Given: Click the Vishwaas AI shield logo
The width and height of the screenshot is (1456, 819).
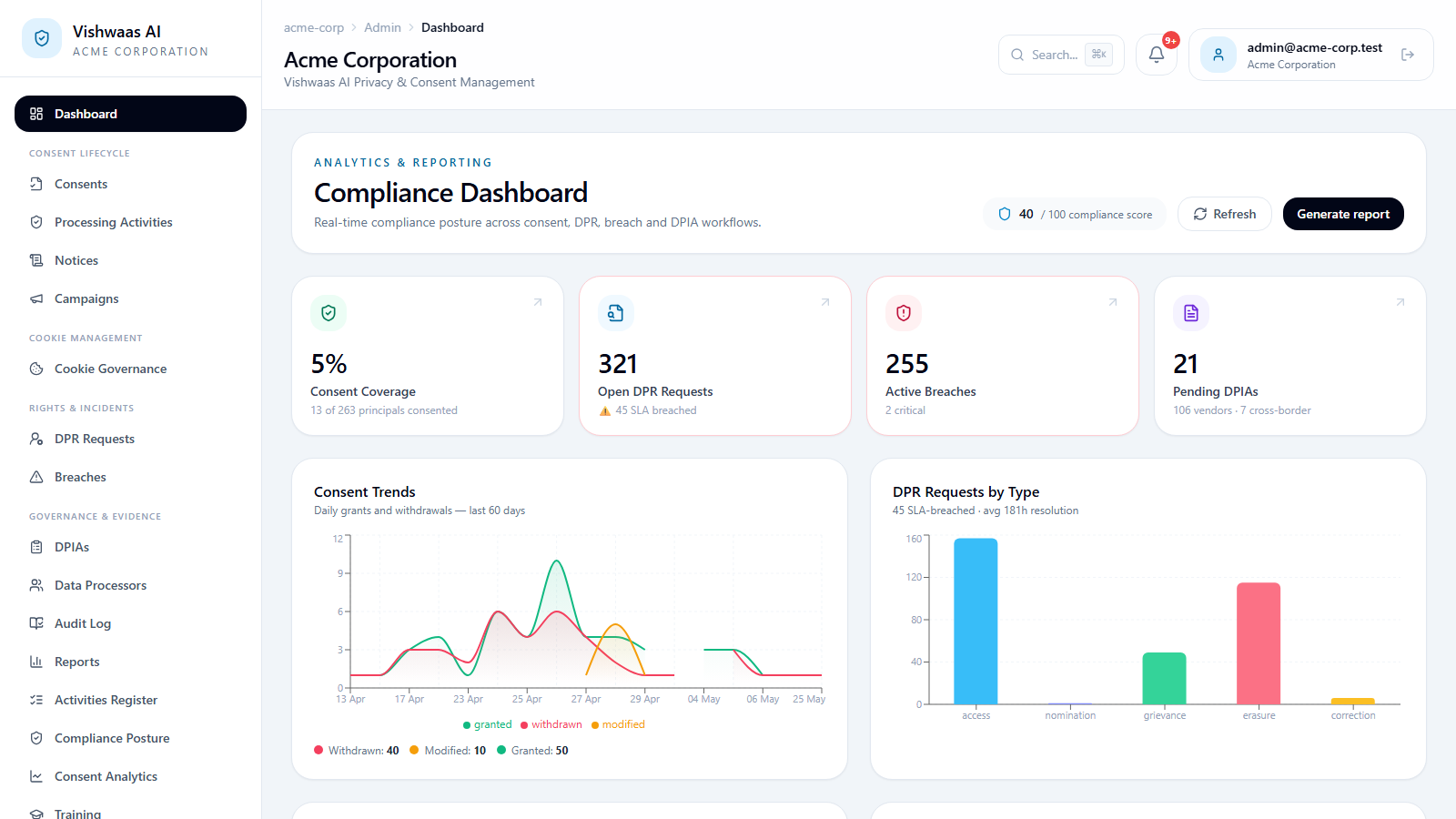Looking at the screenshot, I should [x=42, y=38].
